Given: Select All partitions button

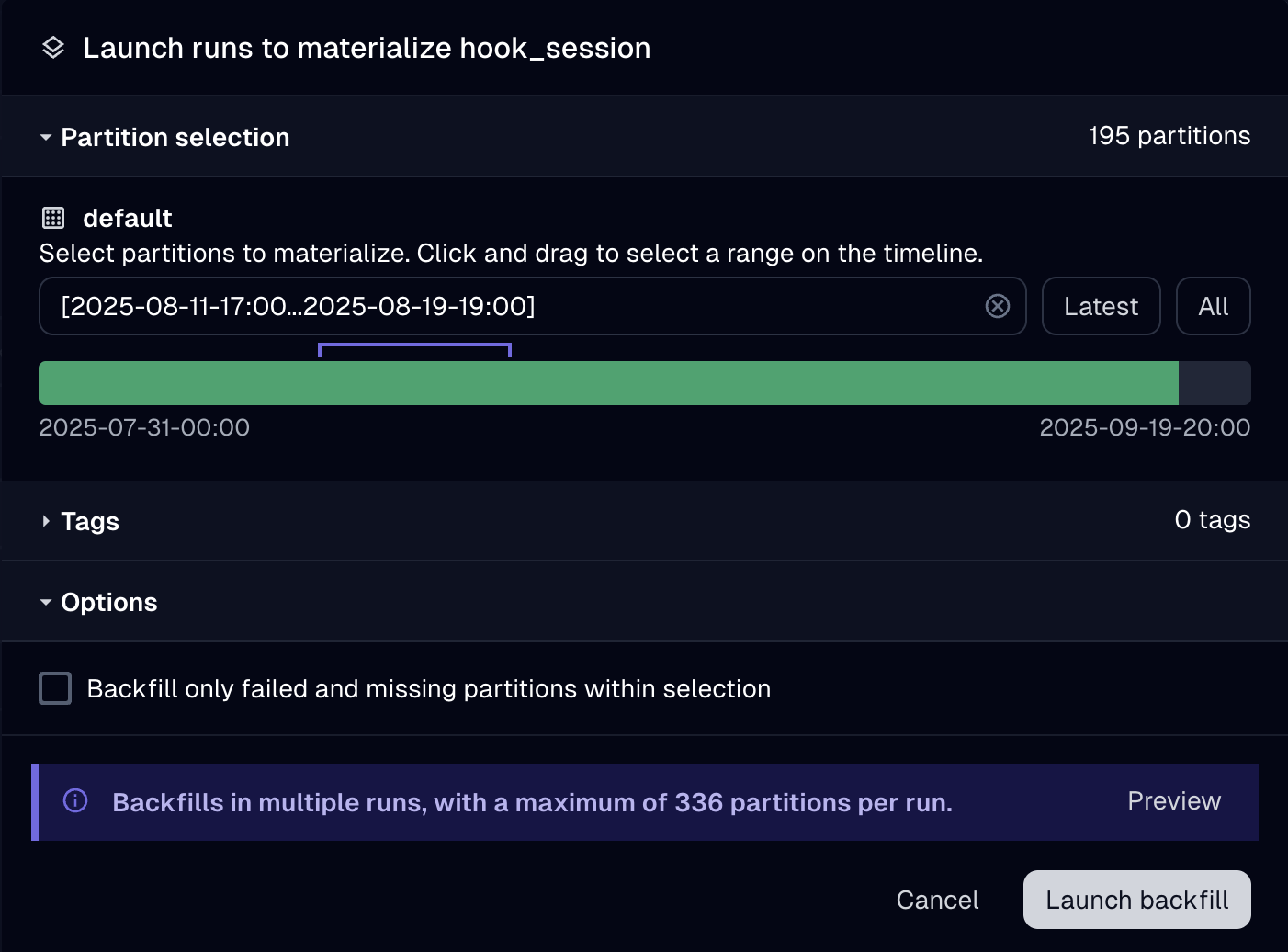Looking at the screenshot, I should click(1214, 306).
